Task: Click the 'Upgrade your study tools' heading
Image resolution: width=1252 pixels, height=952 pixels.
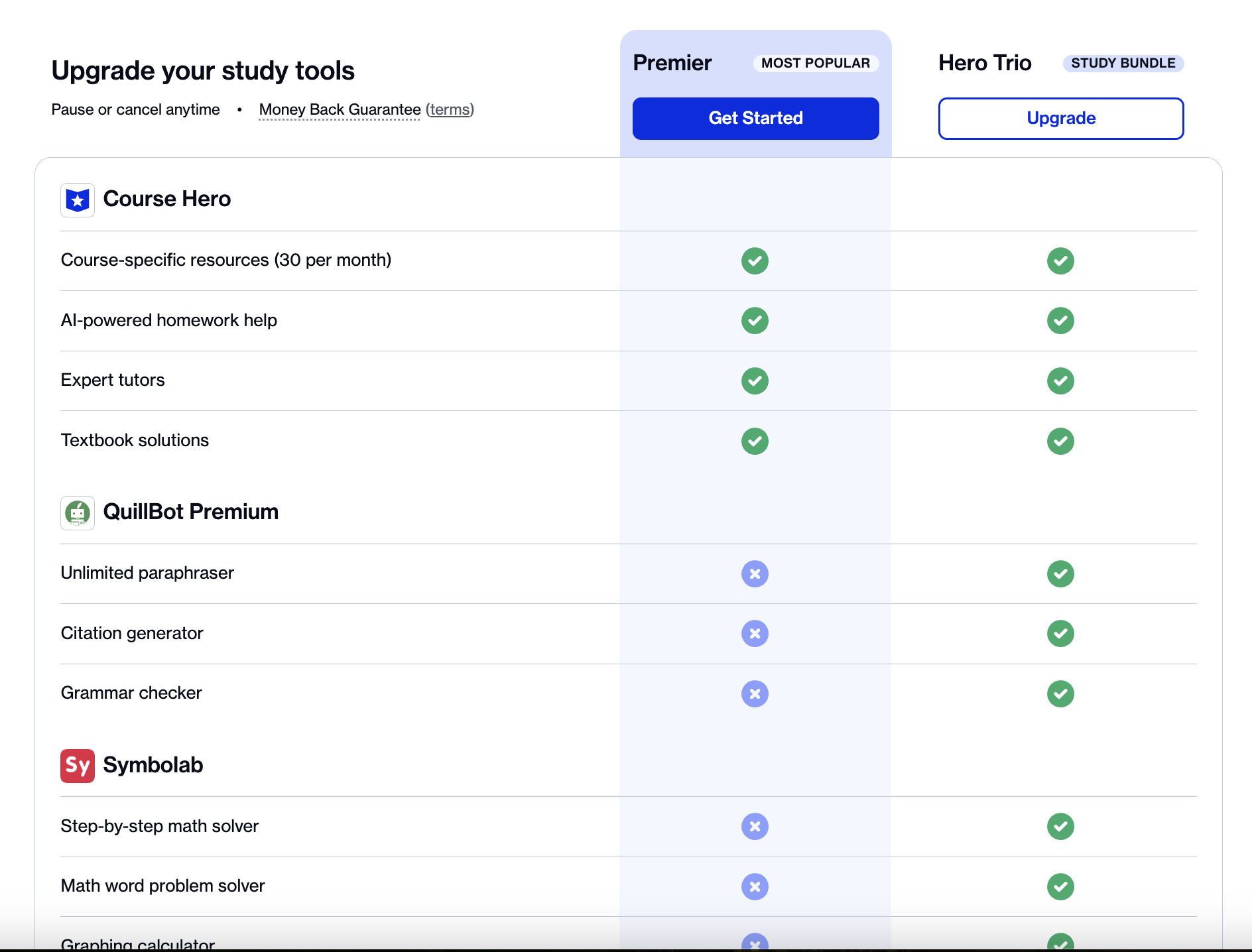Action: (203, 70)
